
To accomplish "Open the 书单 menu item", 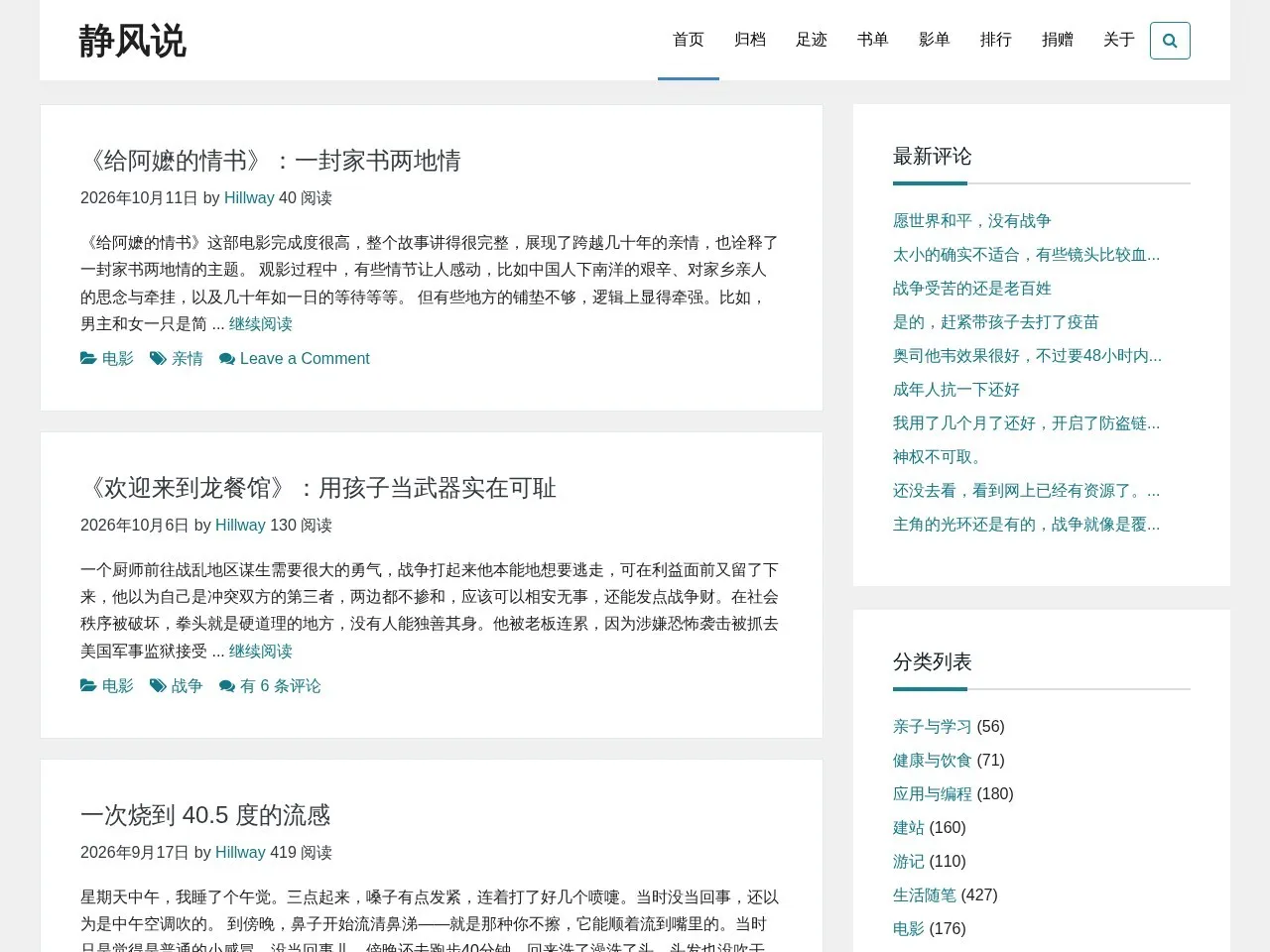I will 873,40.
